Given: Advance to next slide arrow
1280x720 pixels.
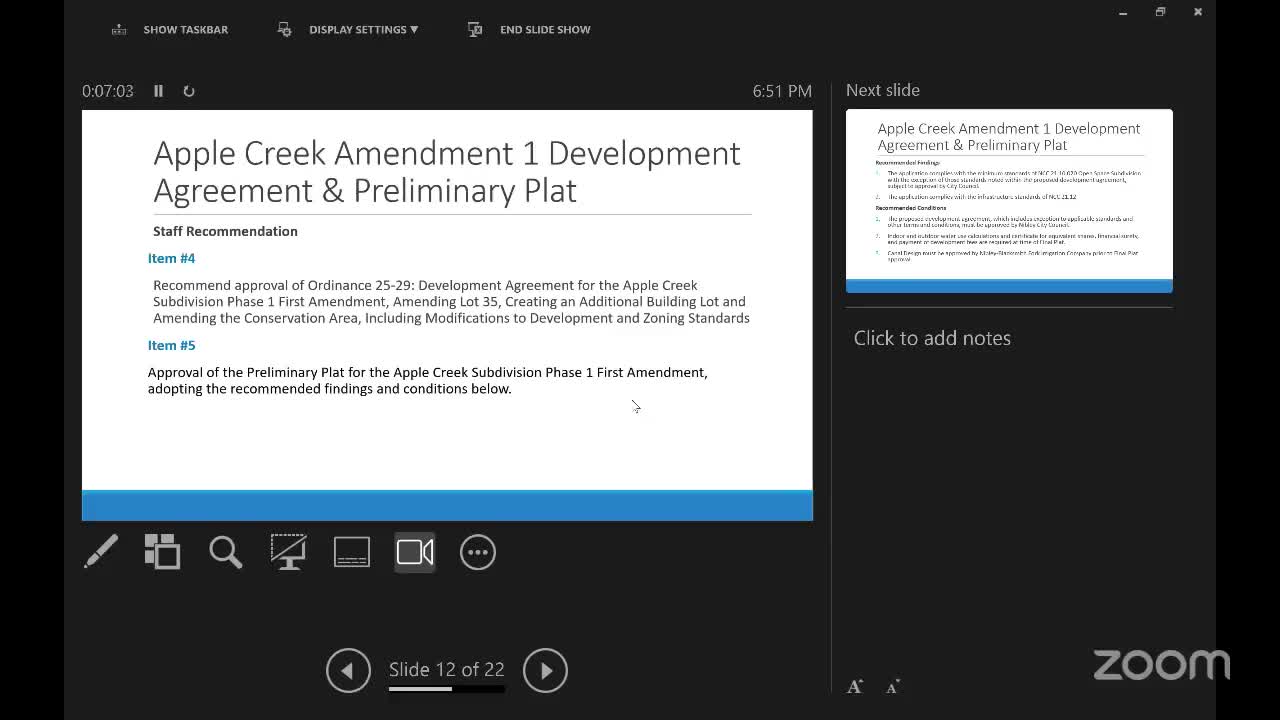Looking at the screenshot, I should tap(545, 671).
